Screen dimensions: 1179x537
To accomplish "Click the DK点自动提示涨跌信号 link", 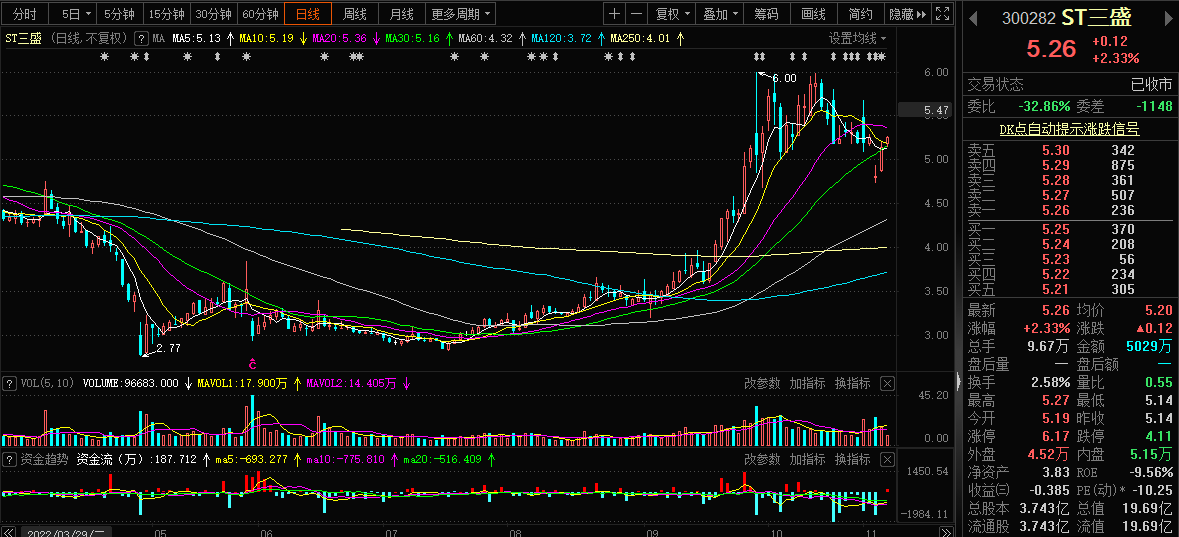I will tap(1069, 129).
